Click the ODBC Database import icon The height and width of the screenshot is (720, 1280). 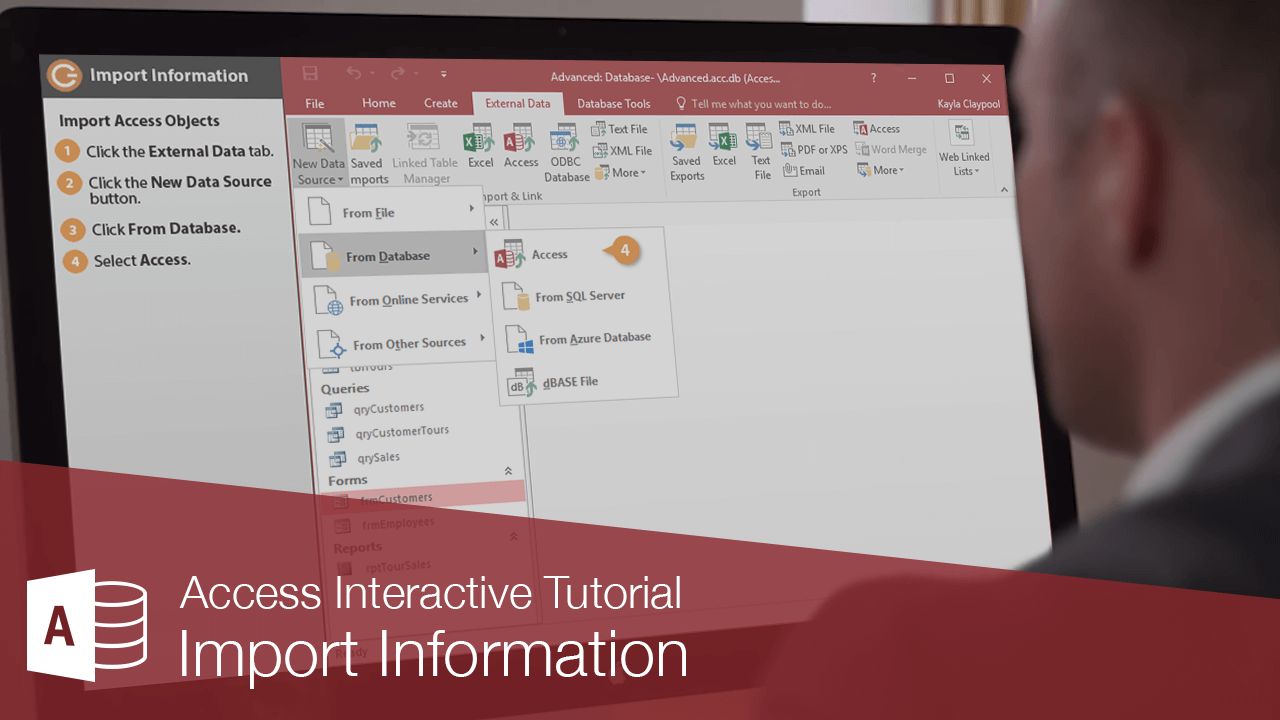565,148
